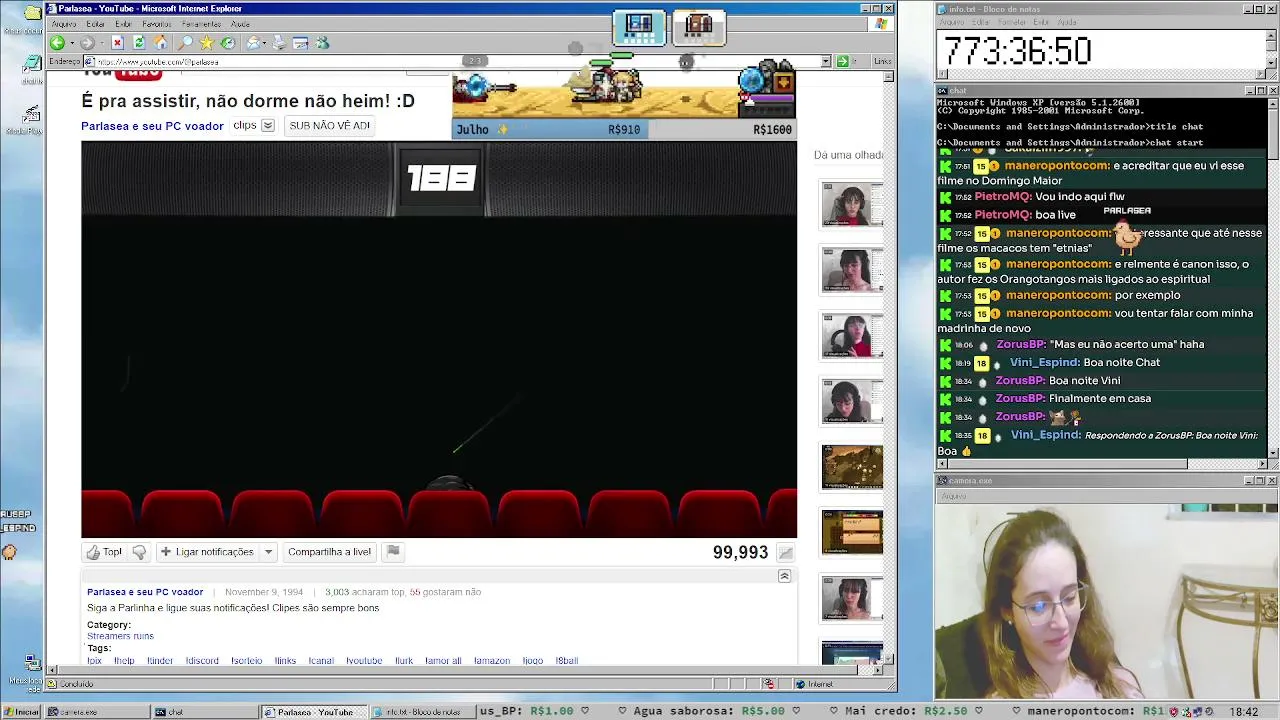Image resolution: width=1280 pixels, height=720 pixels.
Task: Click the right pixel-art overlay icon
Action: point(699,27)
